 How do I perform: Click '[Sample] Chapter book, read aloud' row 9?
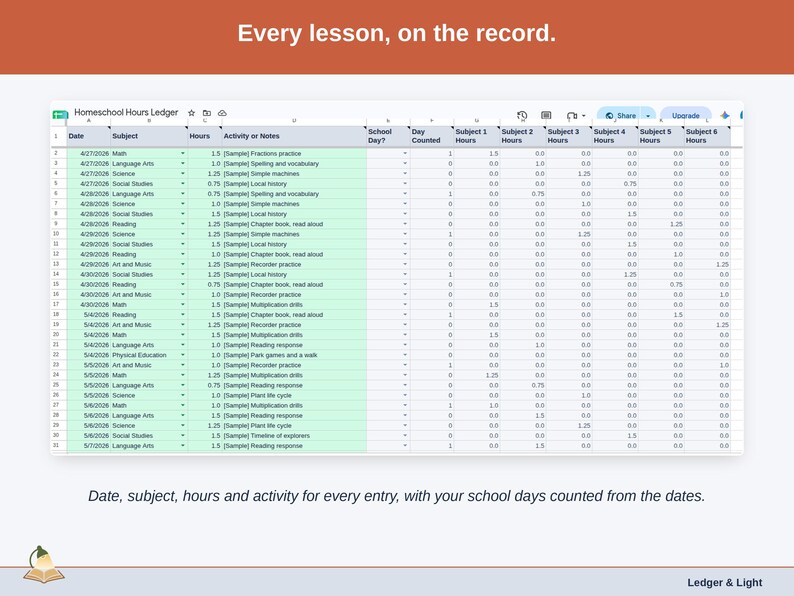[294, 224]
